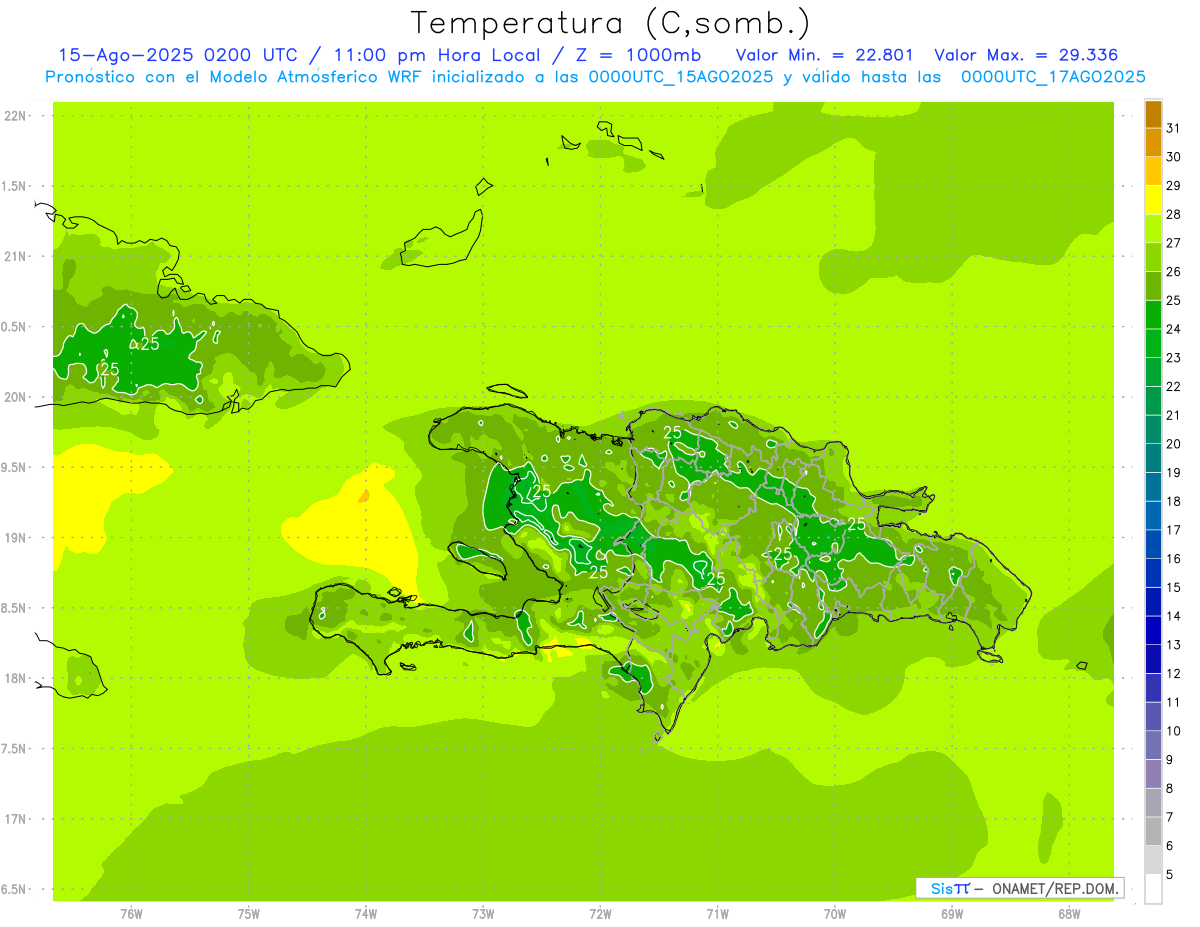1200x927 pixels.
Task: Click the color scale label "27"
Action: tap(1174, 243)
